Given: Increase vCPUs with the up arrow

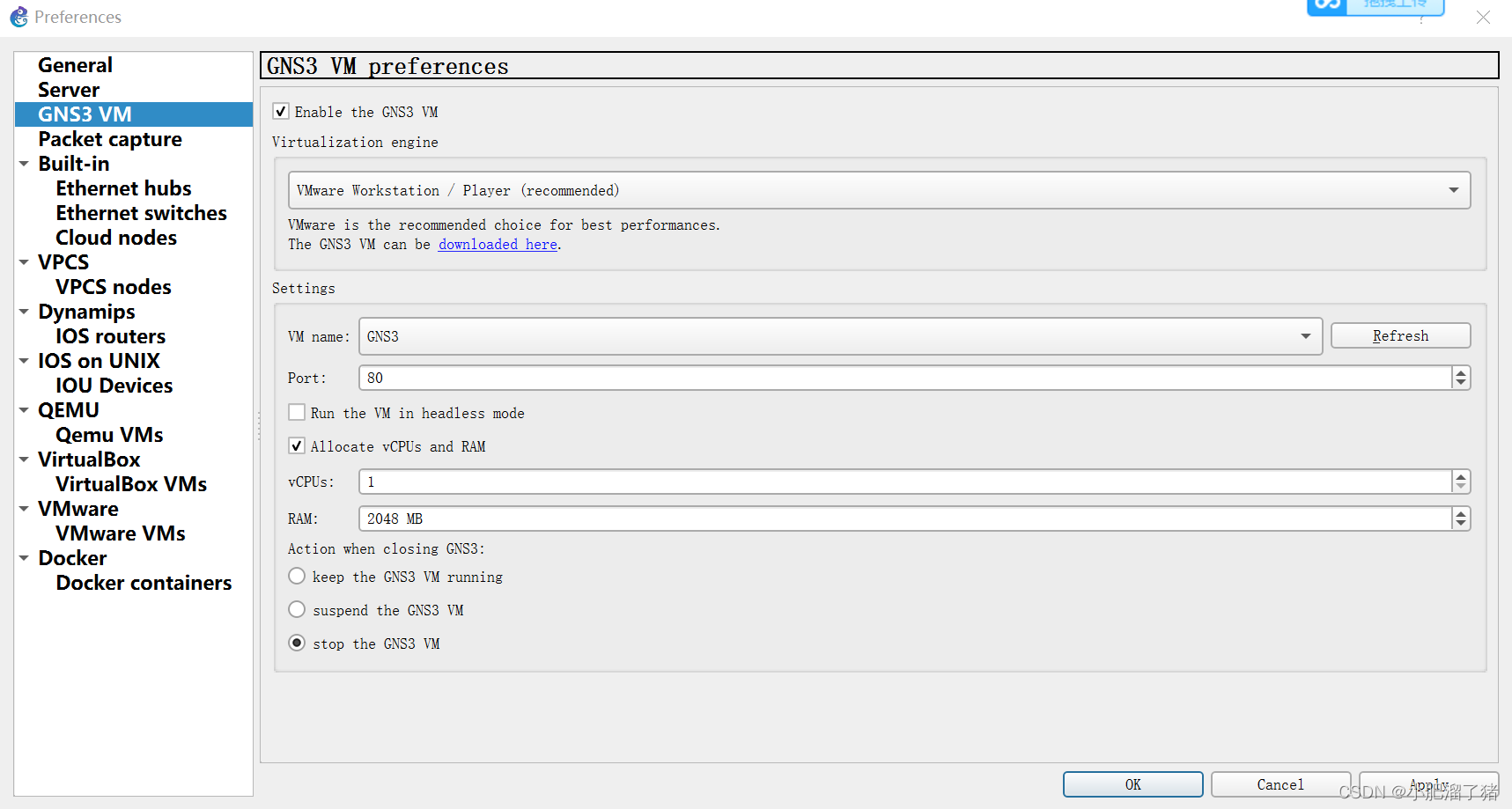Looking at the screenshot, I should (x=1461, y=476).
